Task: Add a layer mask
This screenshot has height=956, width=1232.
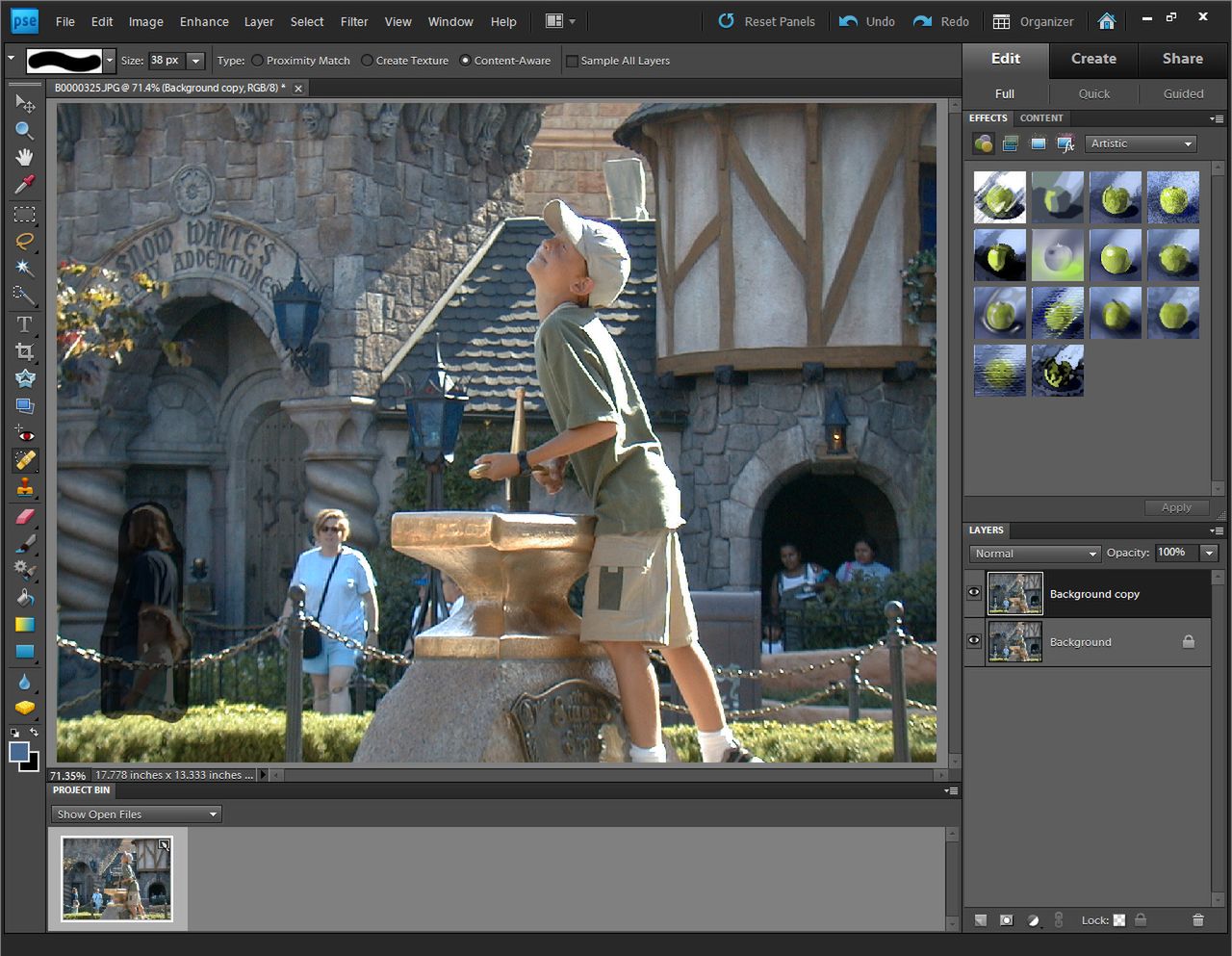Action: click(1007, 920)
